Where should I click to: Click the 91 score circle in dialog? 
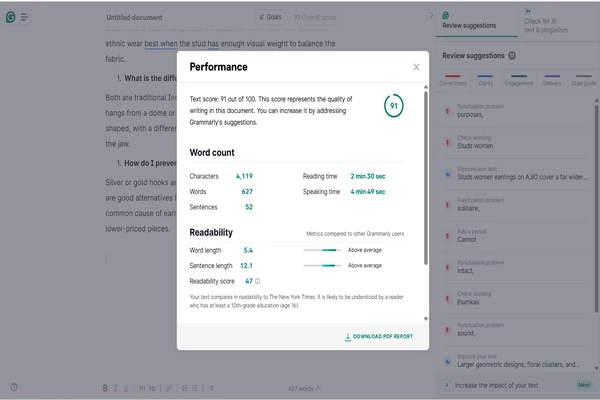pos(394,106)
